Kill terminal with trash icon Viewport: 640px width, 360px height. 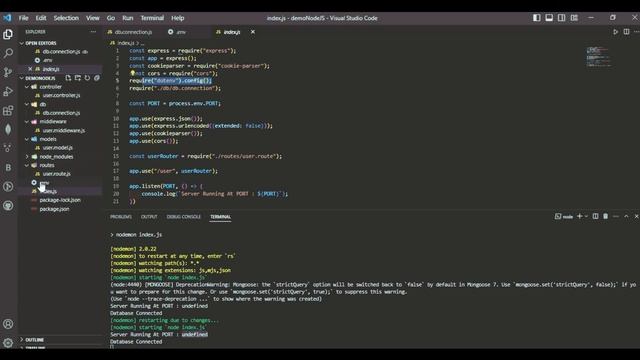pos(605,216)
